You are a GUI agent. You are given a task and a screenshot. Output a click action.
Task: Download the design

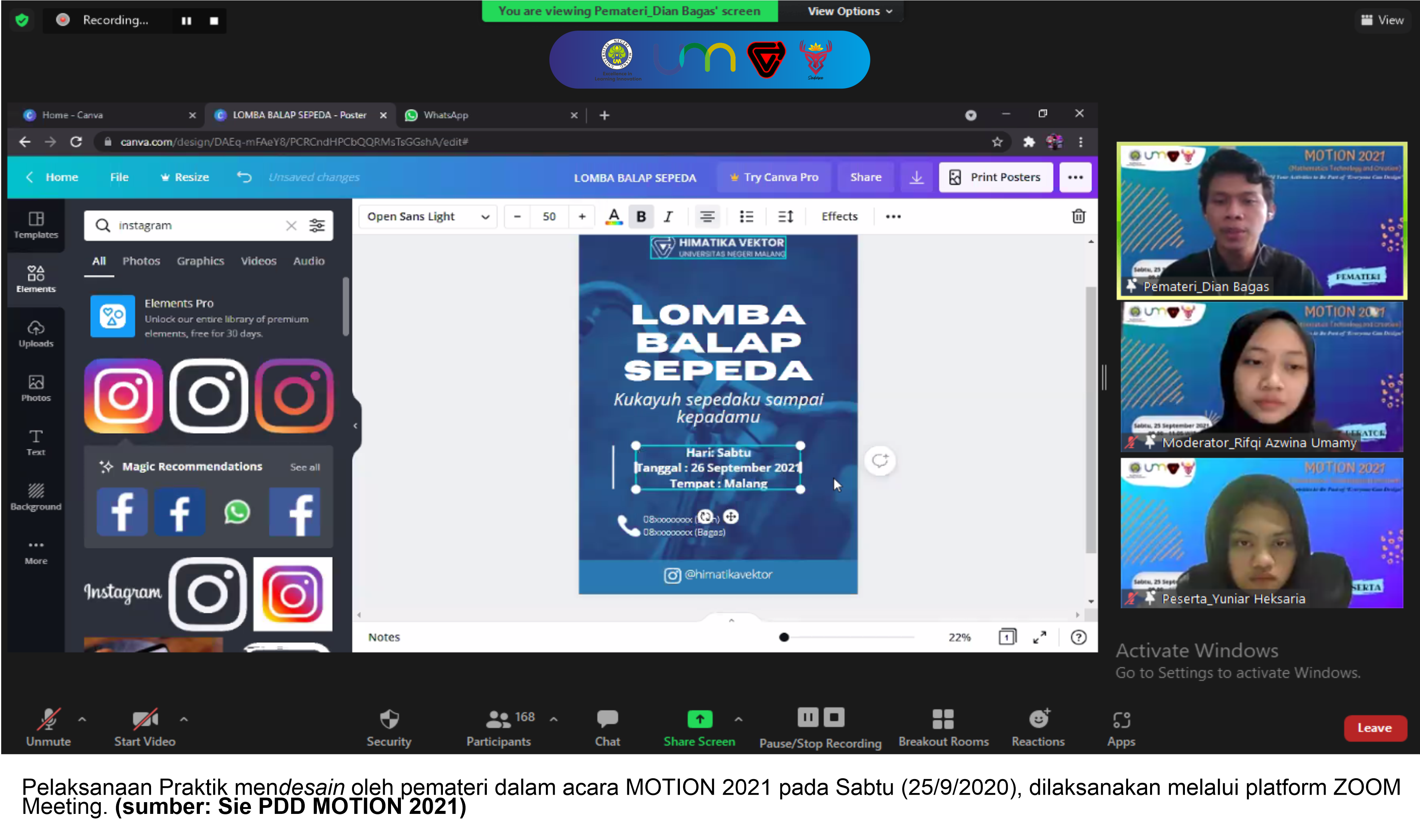[x=916, y=177]
